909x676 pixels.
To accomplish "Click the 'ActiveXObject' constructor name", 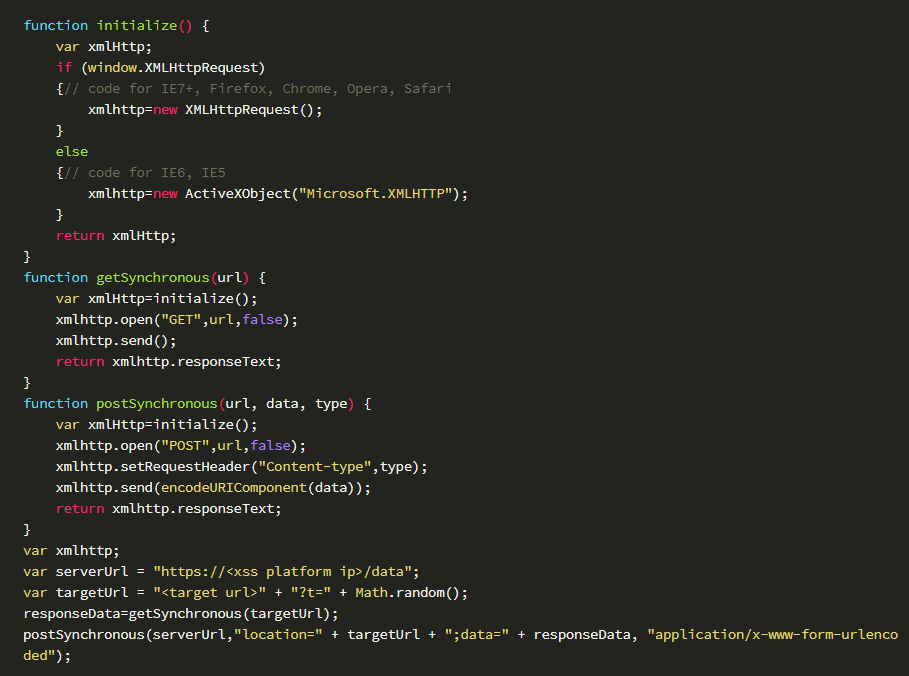I will 238,194.
